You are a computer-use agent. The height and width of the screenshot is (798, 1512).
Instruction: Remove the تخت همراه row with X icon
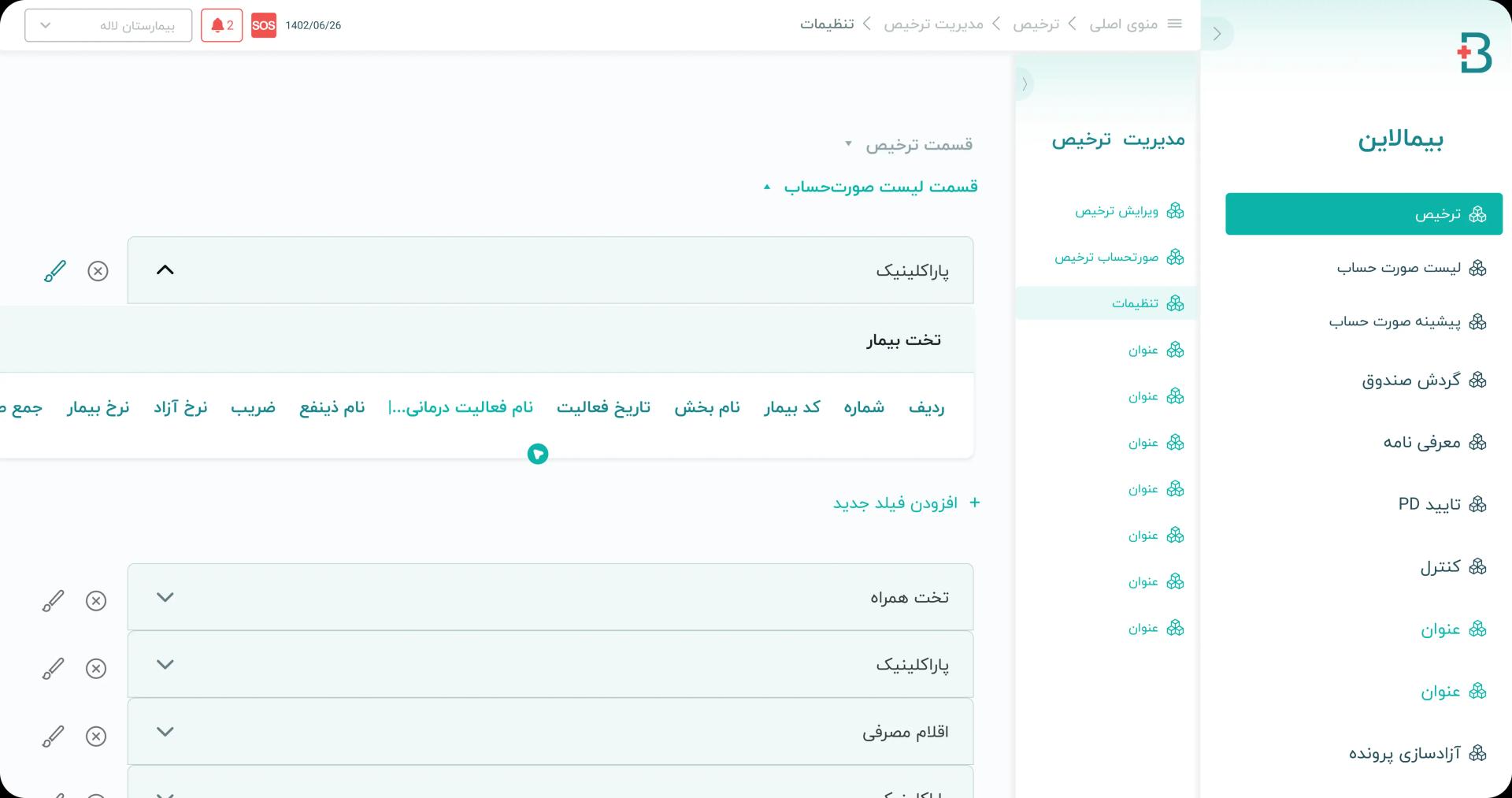[x=96, y=601]
